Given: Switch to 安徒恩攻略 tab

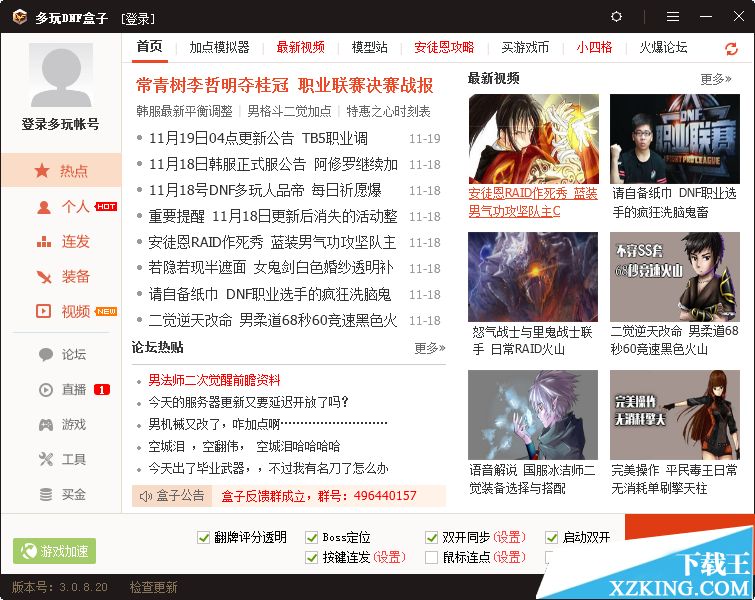Looking at the screenshot, I should pos(444,47).
